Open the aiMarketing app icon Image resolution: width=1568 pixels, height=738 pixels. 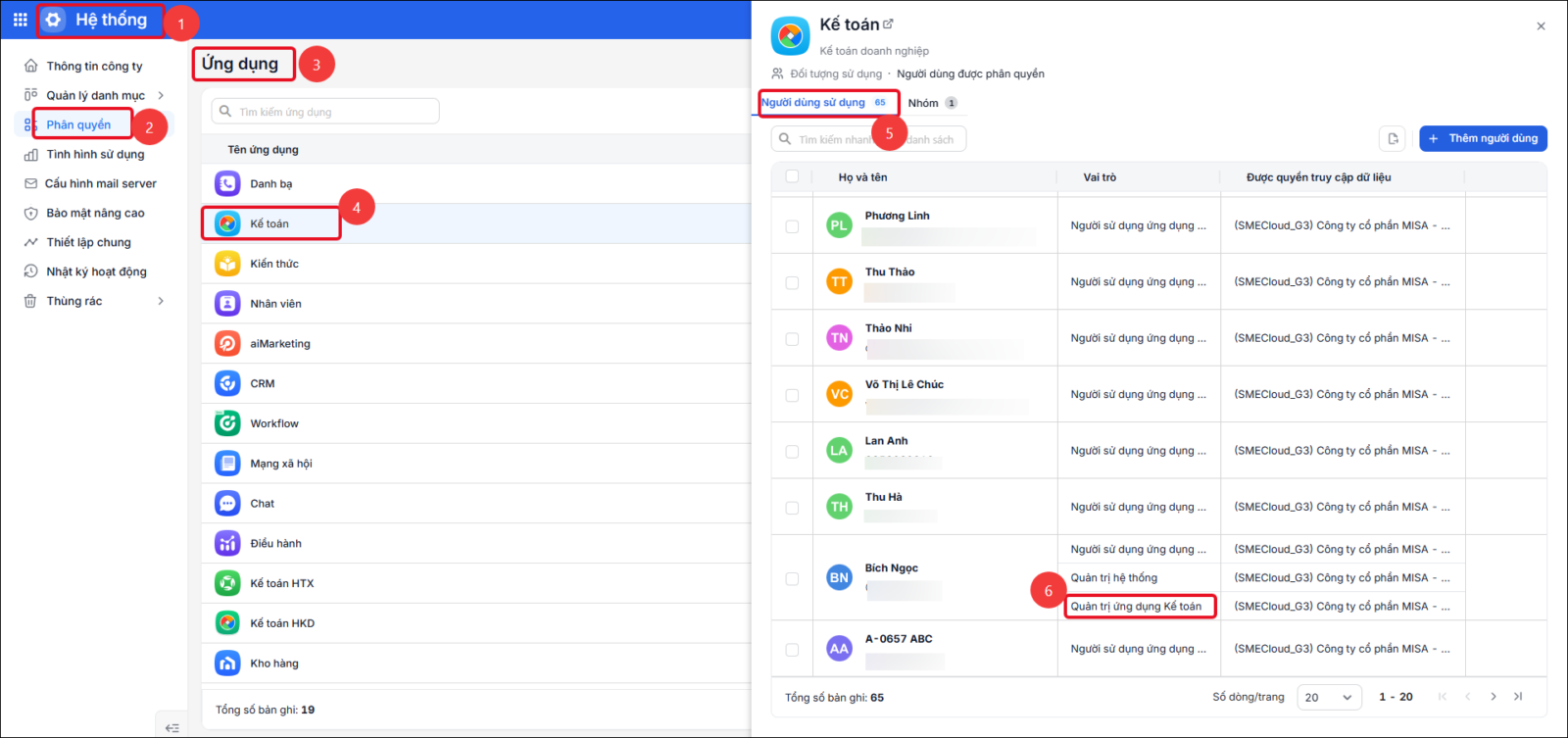click(227, 344)
